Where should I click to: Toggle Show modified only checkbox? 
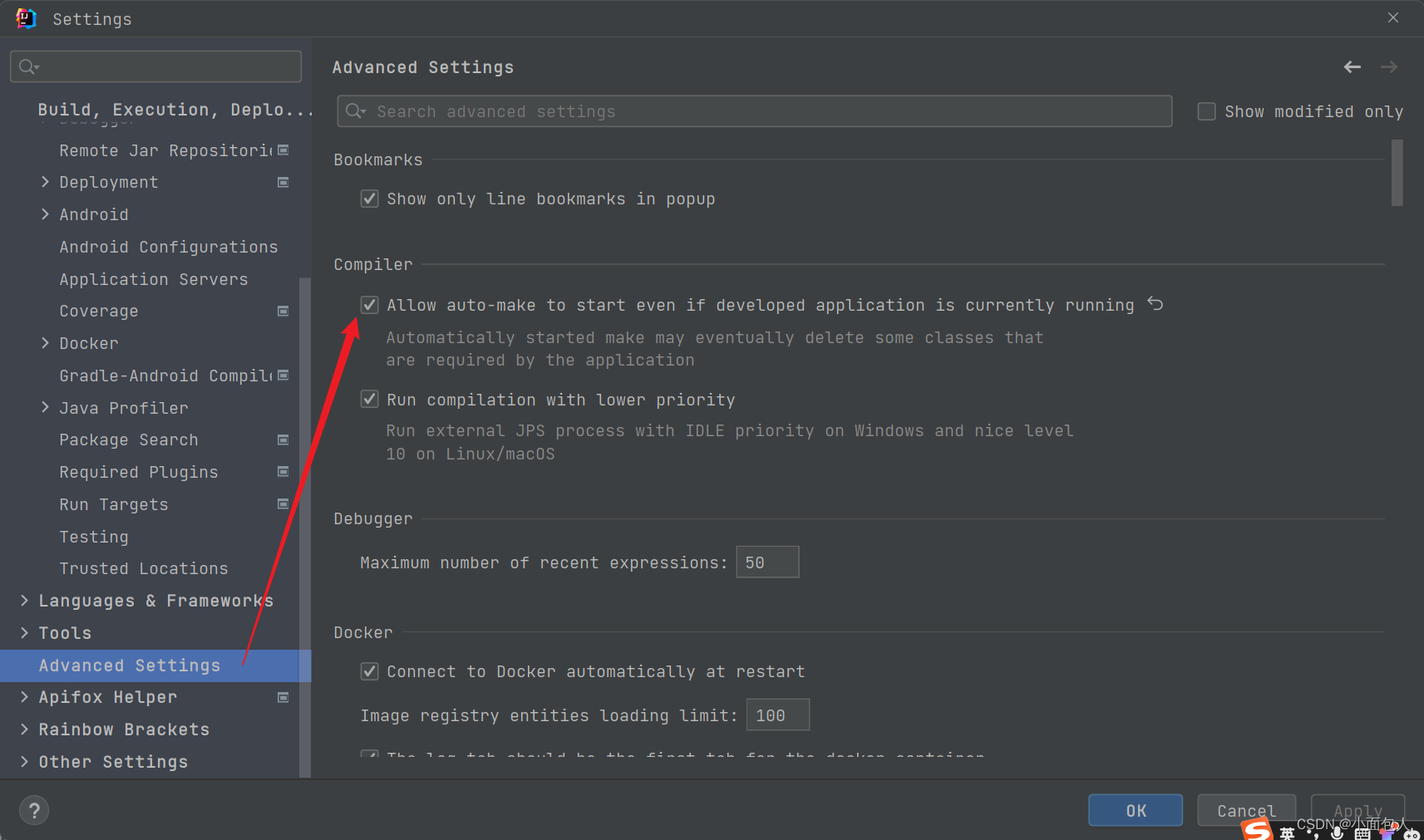coord(1206,111)
